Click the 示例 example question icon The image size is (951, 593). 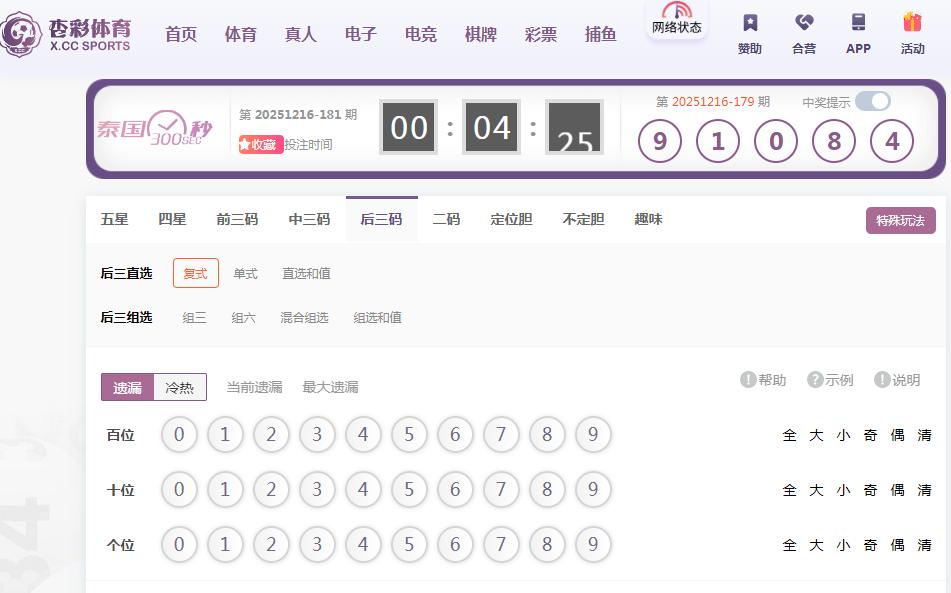815,380
